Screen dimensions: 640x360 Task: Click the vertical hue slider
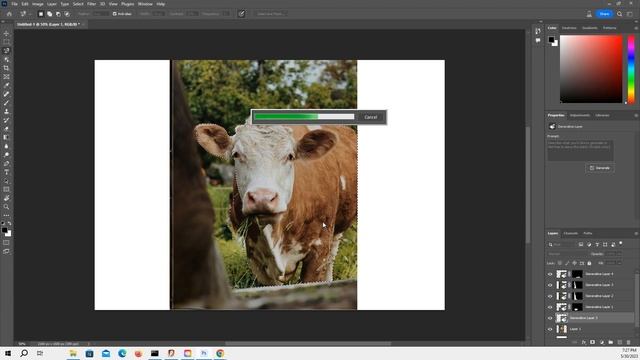tap(631, 69)
